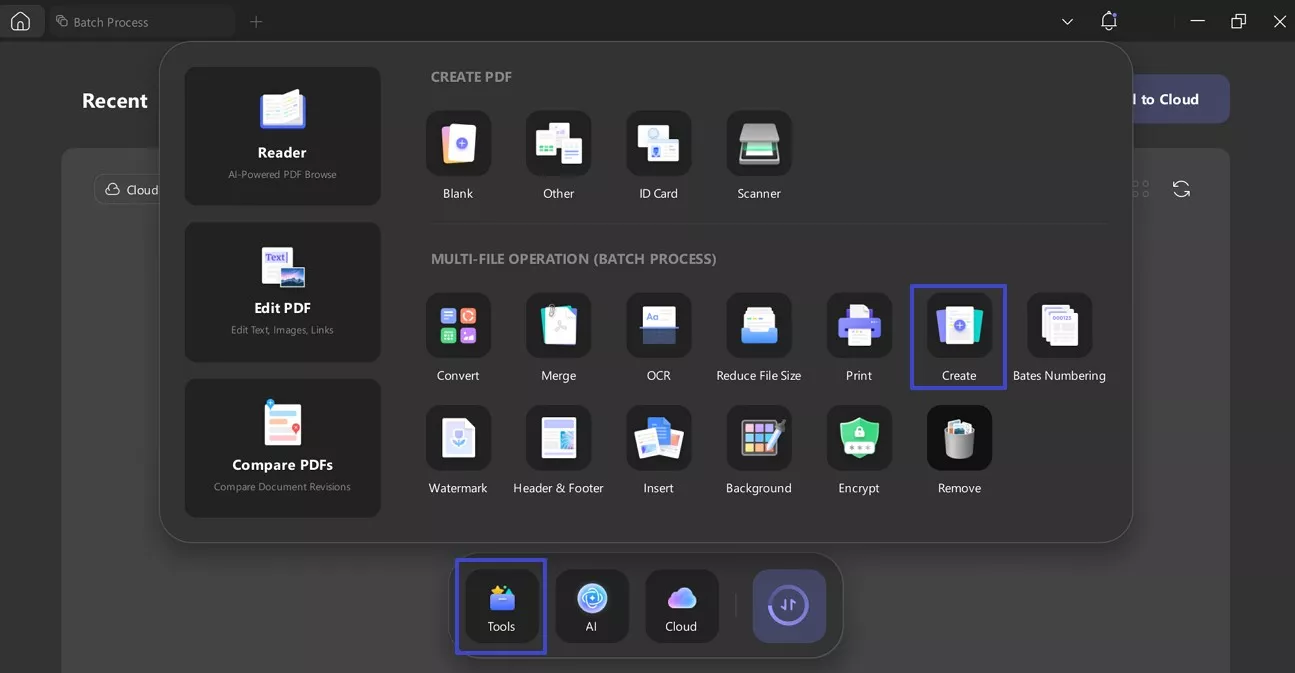The height and width of the screenshot is (673, 1295).
Task: Click the refresh files icon
Action: pos(1181,188)
